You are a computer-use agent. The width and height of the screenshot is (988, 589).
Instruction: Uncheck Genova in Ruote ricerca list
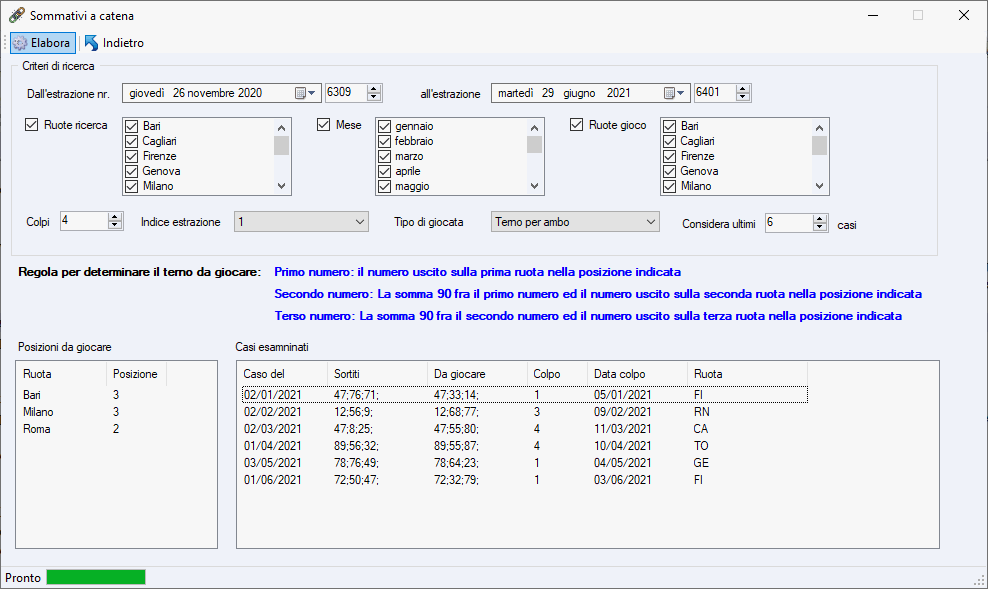tap(132, 171)
